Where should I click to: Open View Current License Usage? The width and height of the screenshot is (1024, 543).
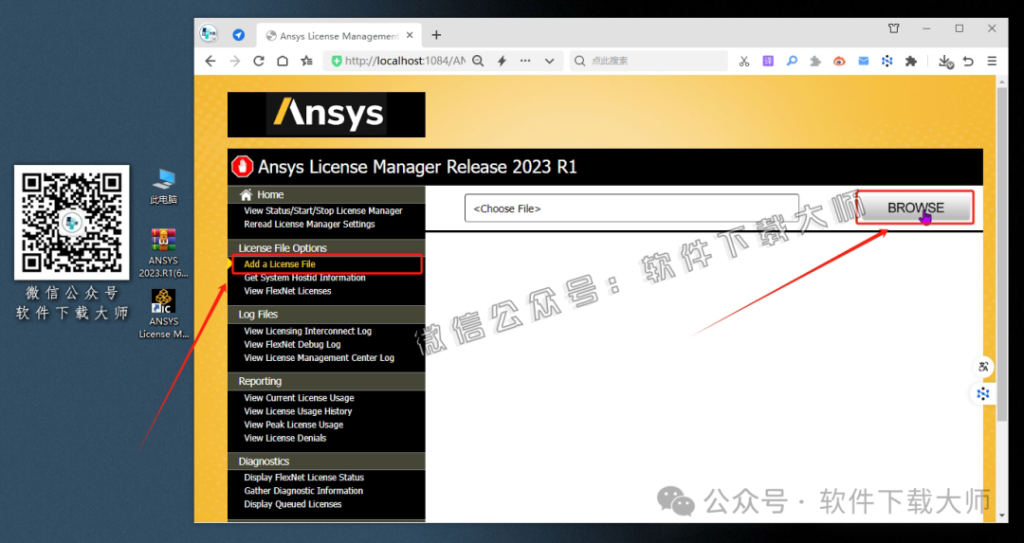pos(299,397)
